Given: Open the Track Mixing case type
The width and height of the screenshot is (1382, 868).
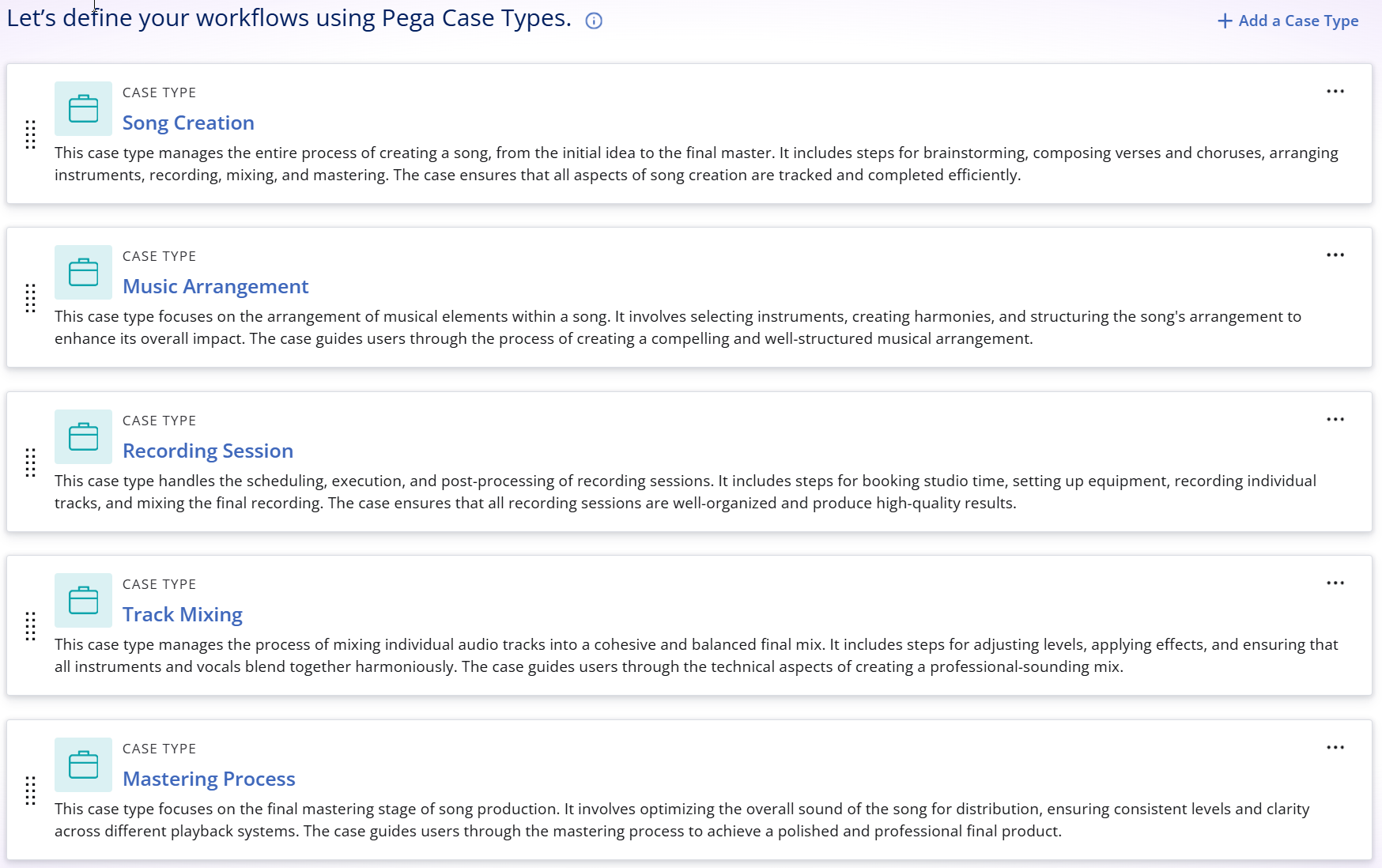Looking at the screenshot, I should tap(182, 615).
